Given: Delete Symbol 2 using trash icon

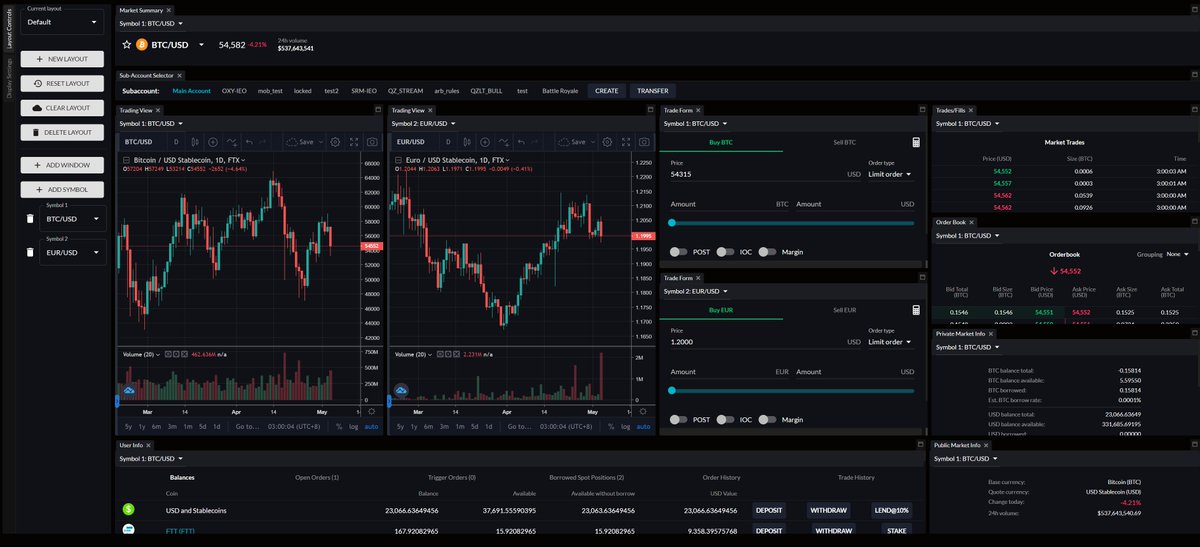Looking at the screenshot, I should point(30,252).
